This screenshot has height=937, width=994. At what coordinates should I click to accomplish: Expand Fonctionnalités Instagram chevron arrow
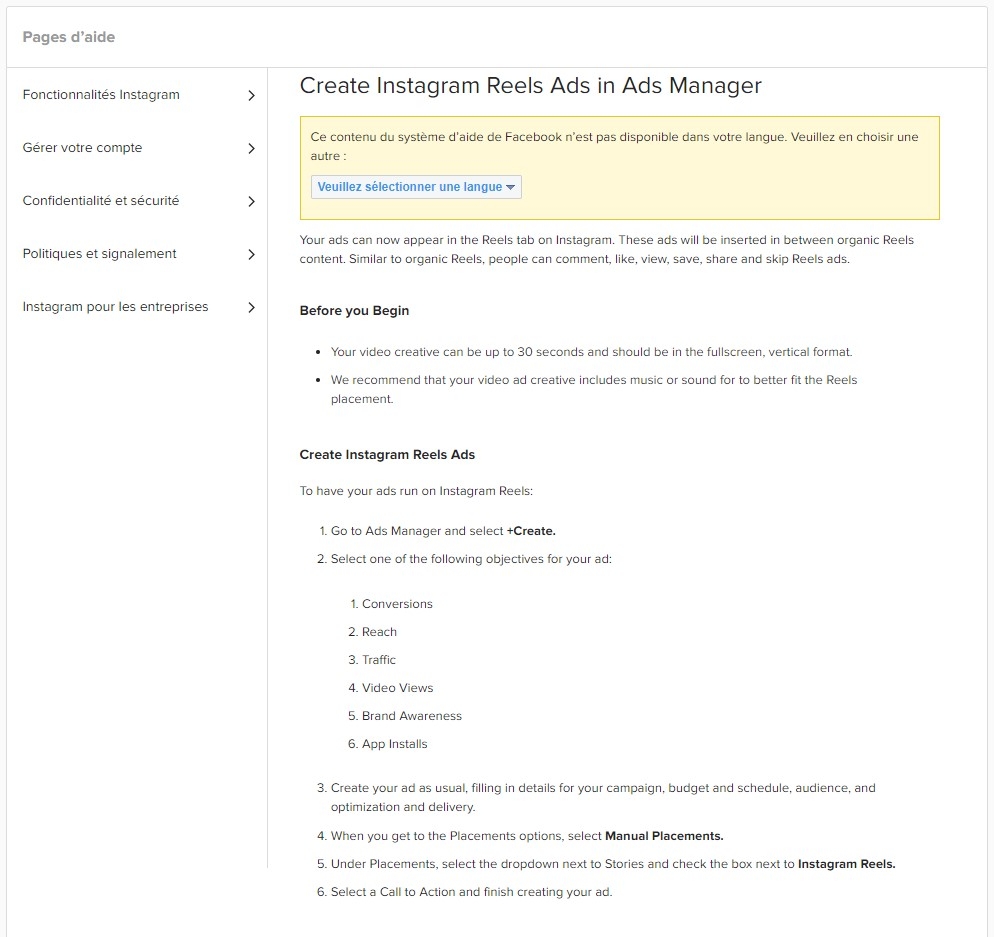(x=251, y=96)
